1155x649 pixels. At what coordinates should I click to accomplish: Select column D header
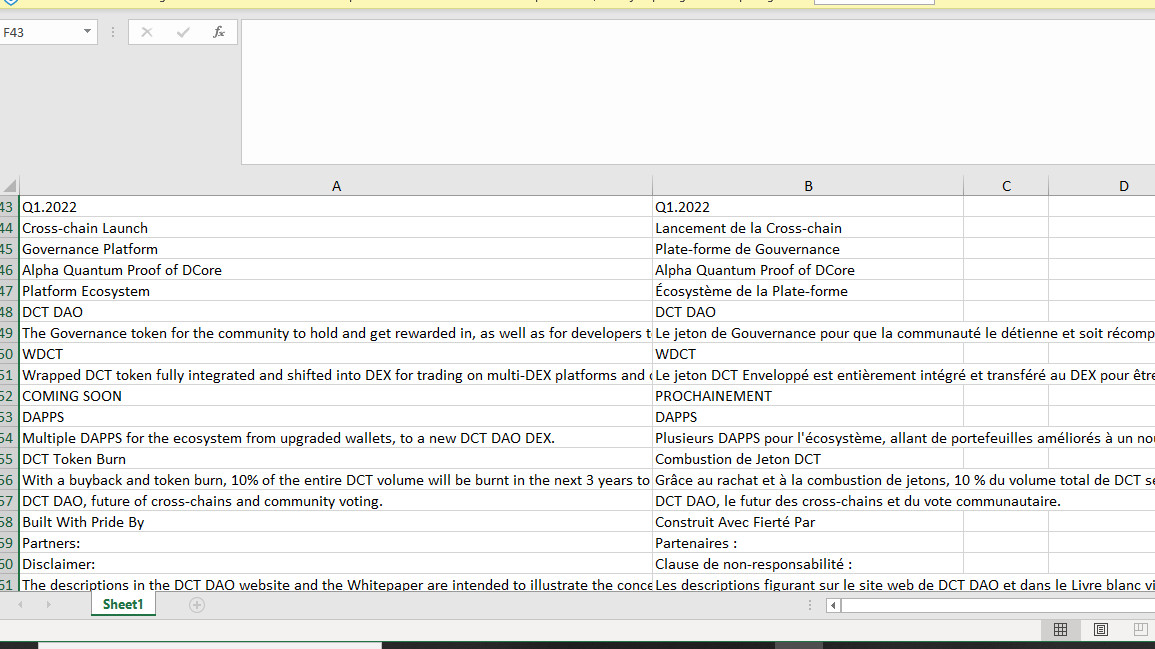[1102, 186]
